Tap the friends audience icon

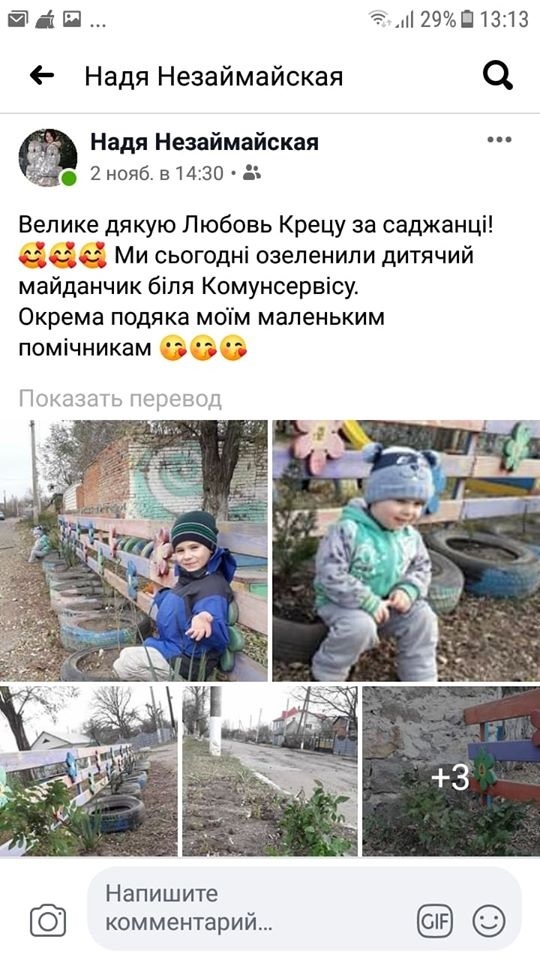[x=252, y=173]
